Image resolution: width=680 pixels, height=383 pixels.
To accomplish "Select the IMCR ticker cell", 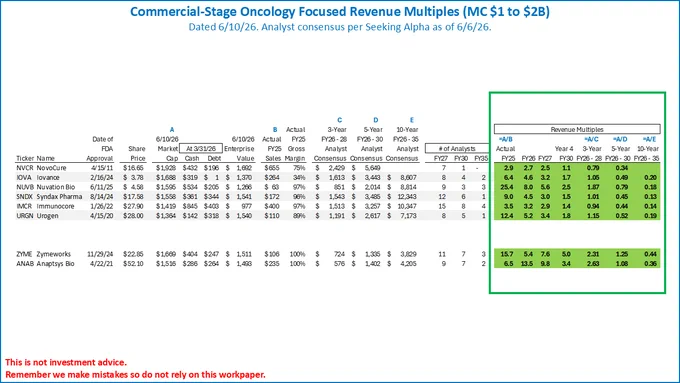I will point(24,206).
